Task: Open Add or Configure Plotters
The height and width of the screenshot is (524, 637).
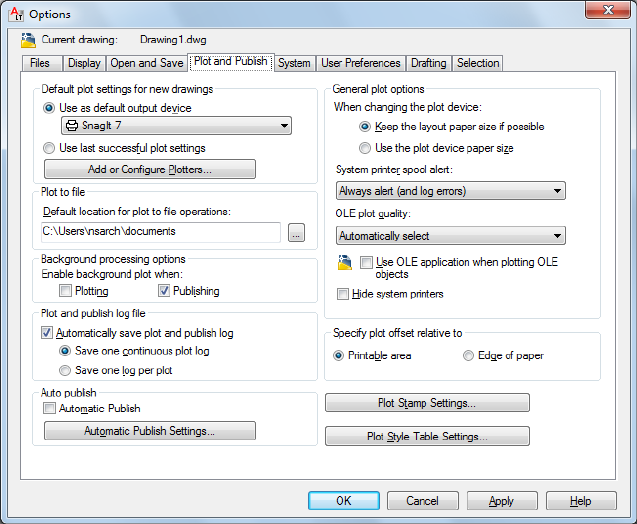Action: coord(149,170)
